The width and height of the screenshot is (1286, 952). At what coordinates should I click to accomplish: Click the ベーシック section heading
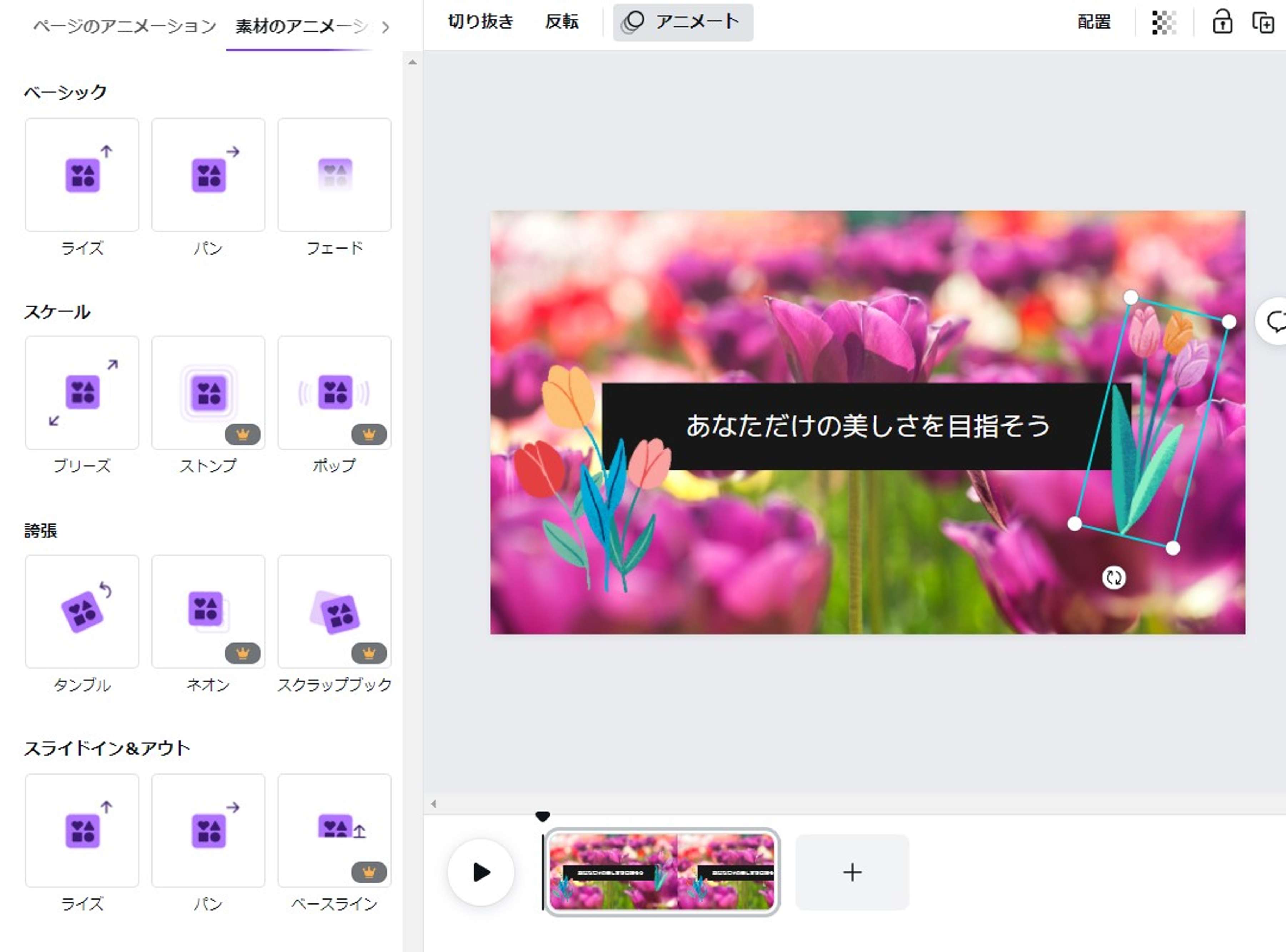66,92
